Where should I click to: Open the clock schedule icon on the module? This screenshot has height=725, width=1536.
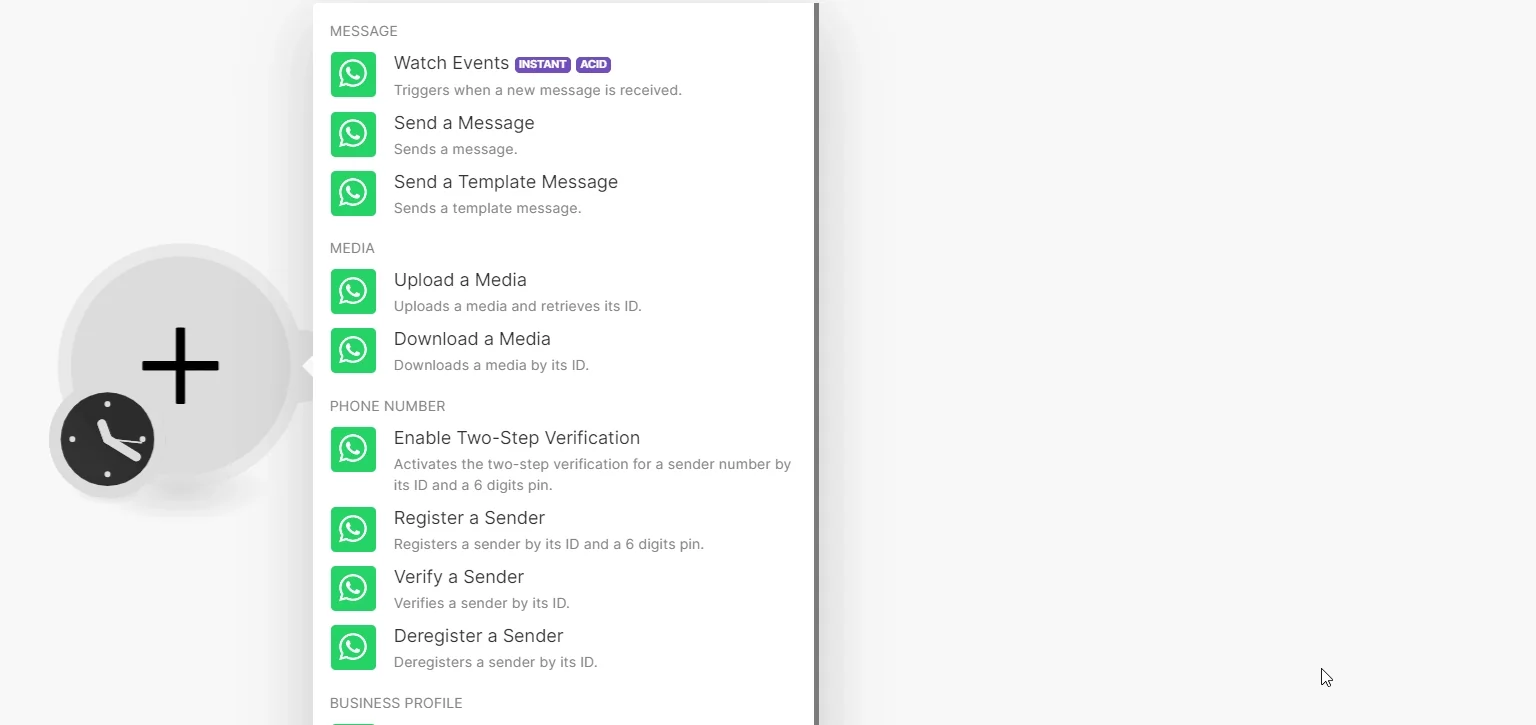point(107,439)
